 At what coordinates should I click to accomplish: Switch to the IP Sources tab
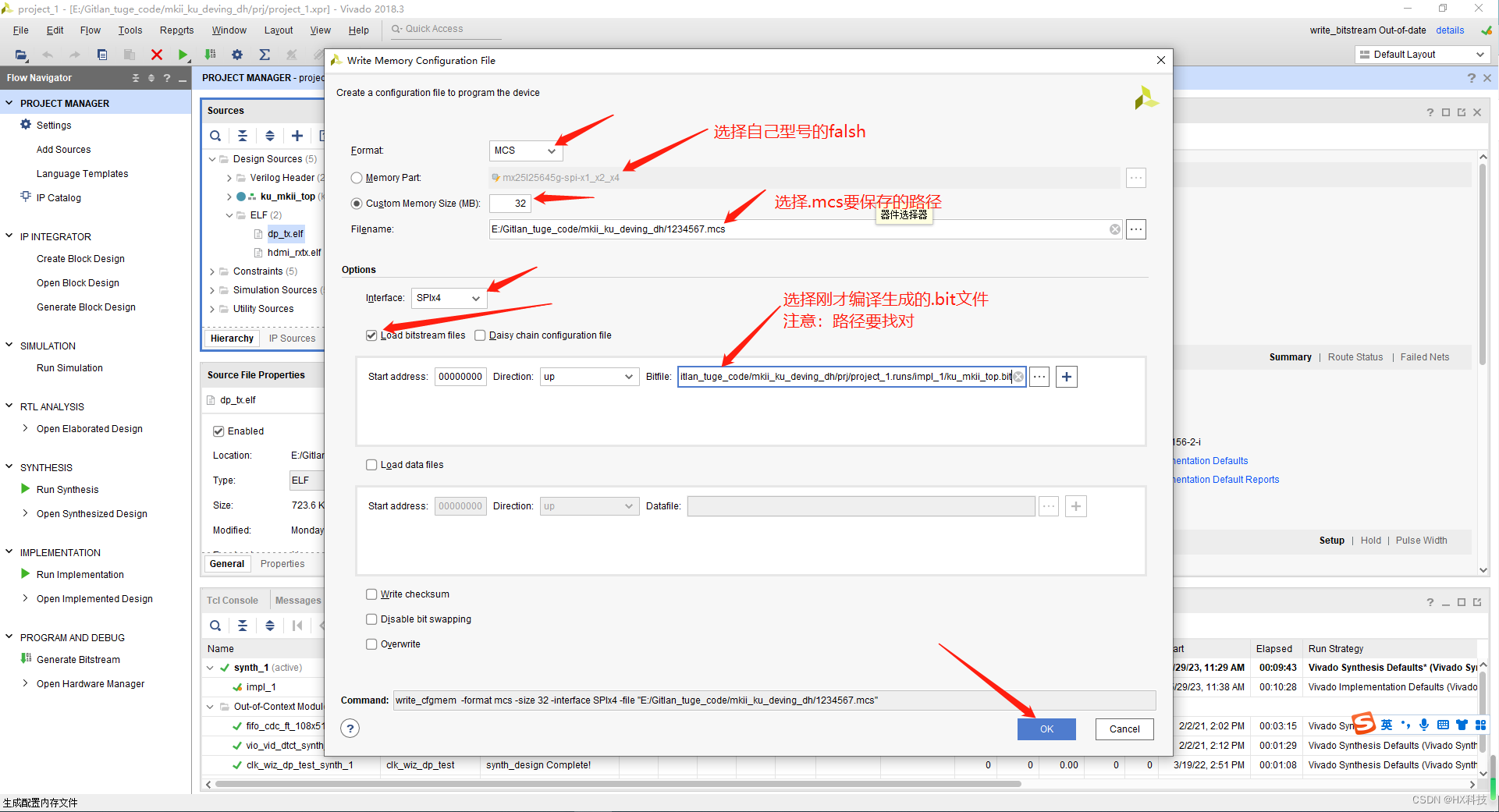coord(292,339)
